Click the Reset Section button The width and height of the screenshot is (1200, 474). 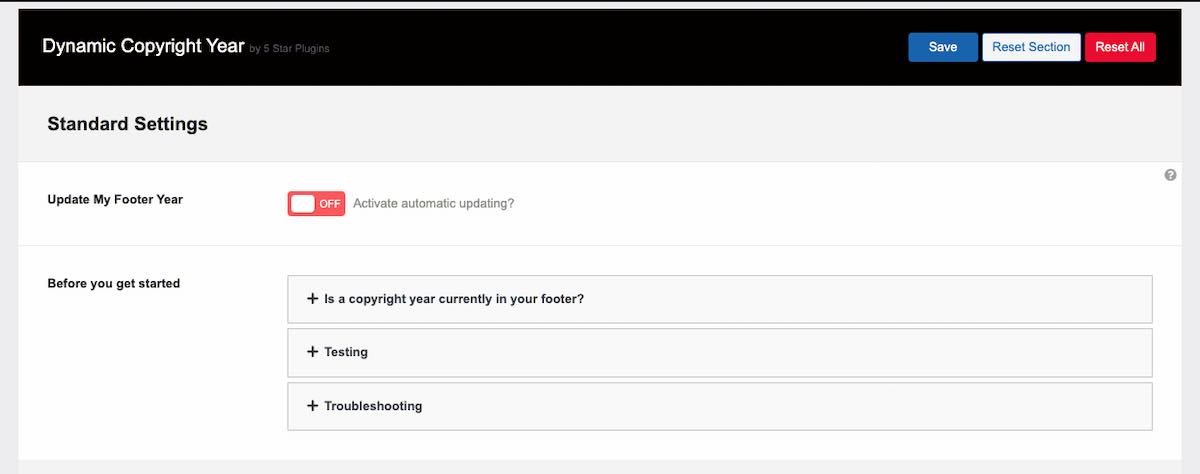pos(1031,47)
